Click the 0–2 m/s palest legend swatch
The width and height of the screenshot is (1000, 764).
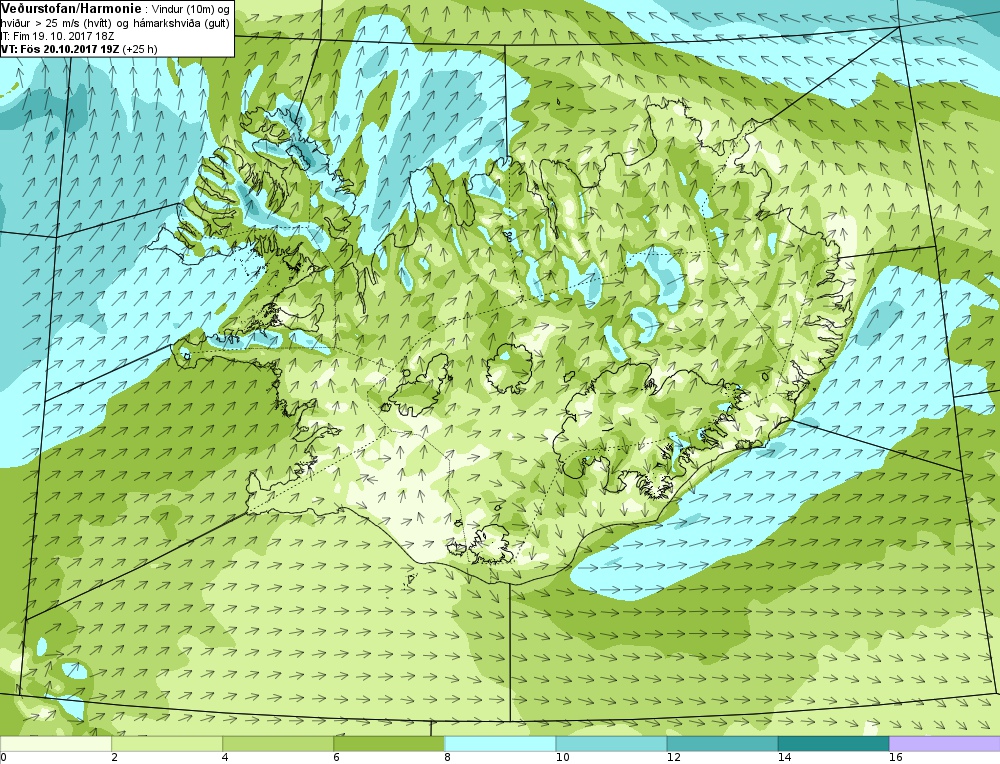click(55, 744)
